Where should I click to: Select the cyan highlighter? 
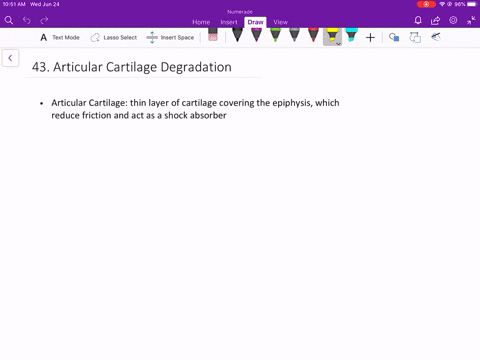(x=351, y=35)
